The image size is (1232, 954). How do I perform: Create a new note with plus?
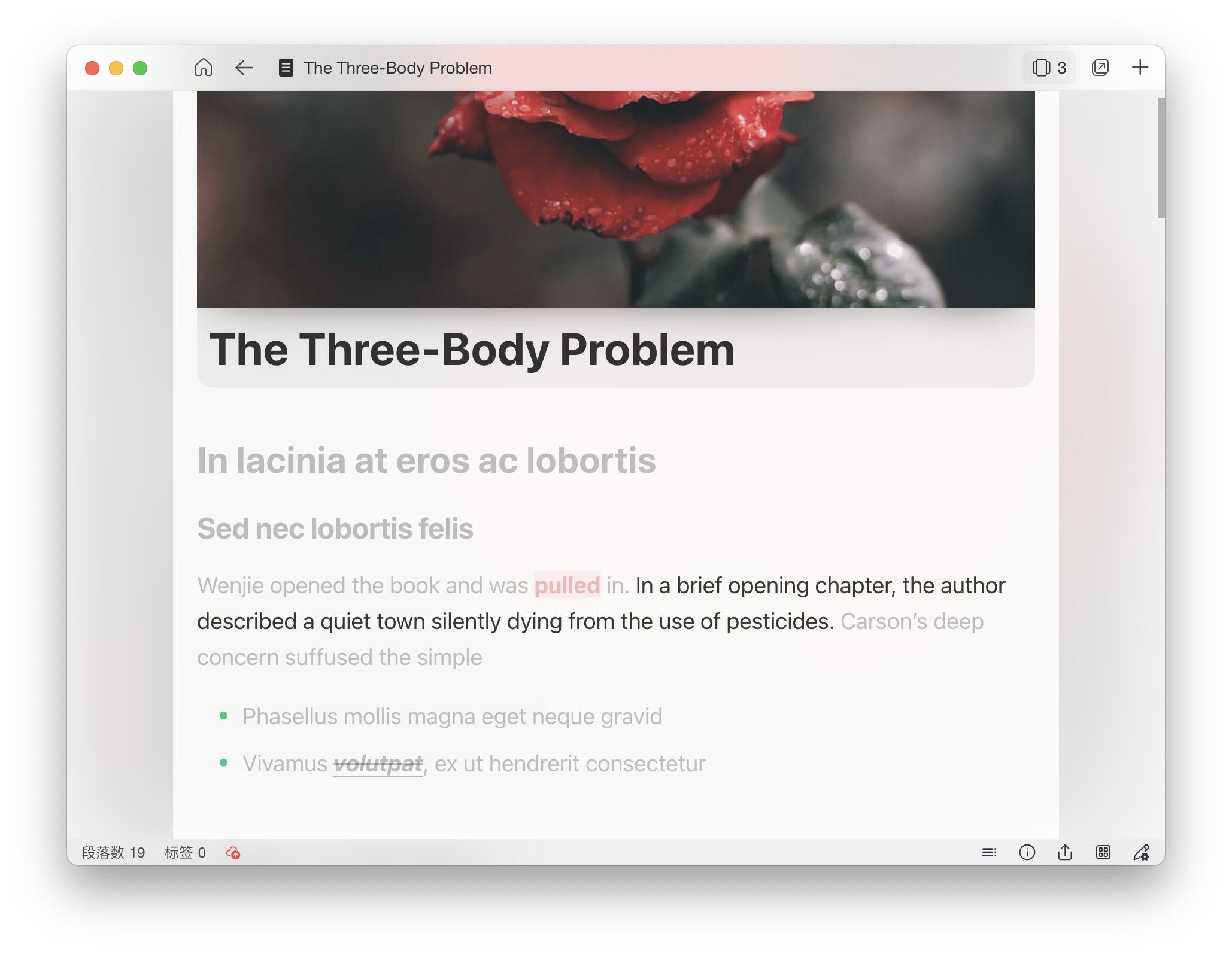[1140, 68]
